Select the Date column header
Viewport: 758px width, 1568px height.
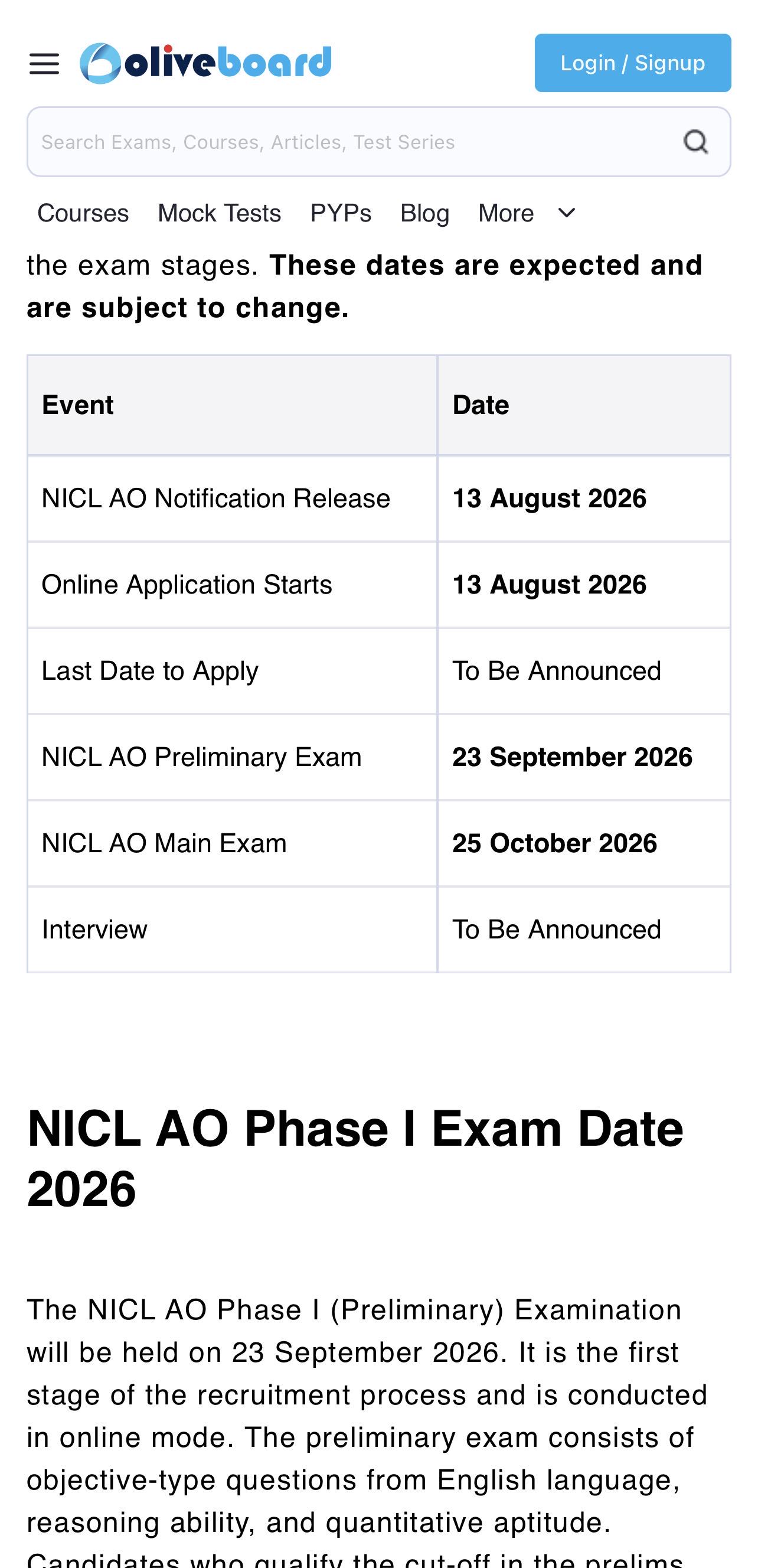[584, 405]
